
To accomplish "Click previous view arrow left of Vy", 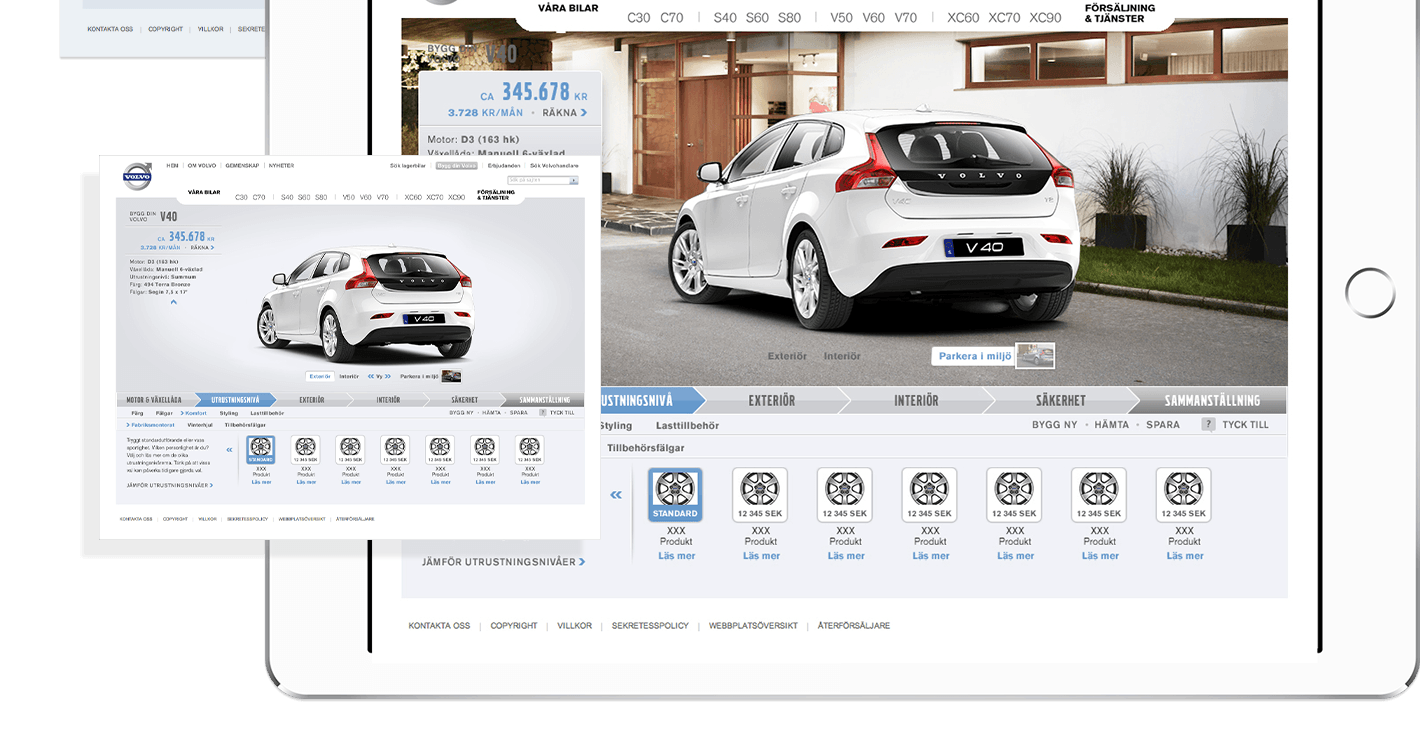I will tap(371, 376).
